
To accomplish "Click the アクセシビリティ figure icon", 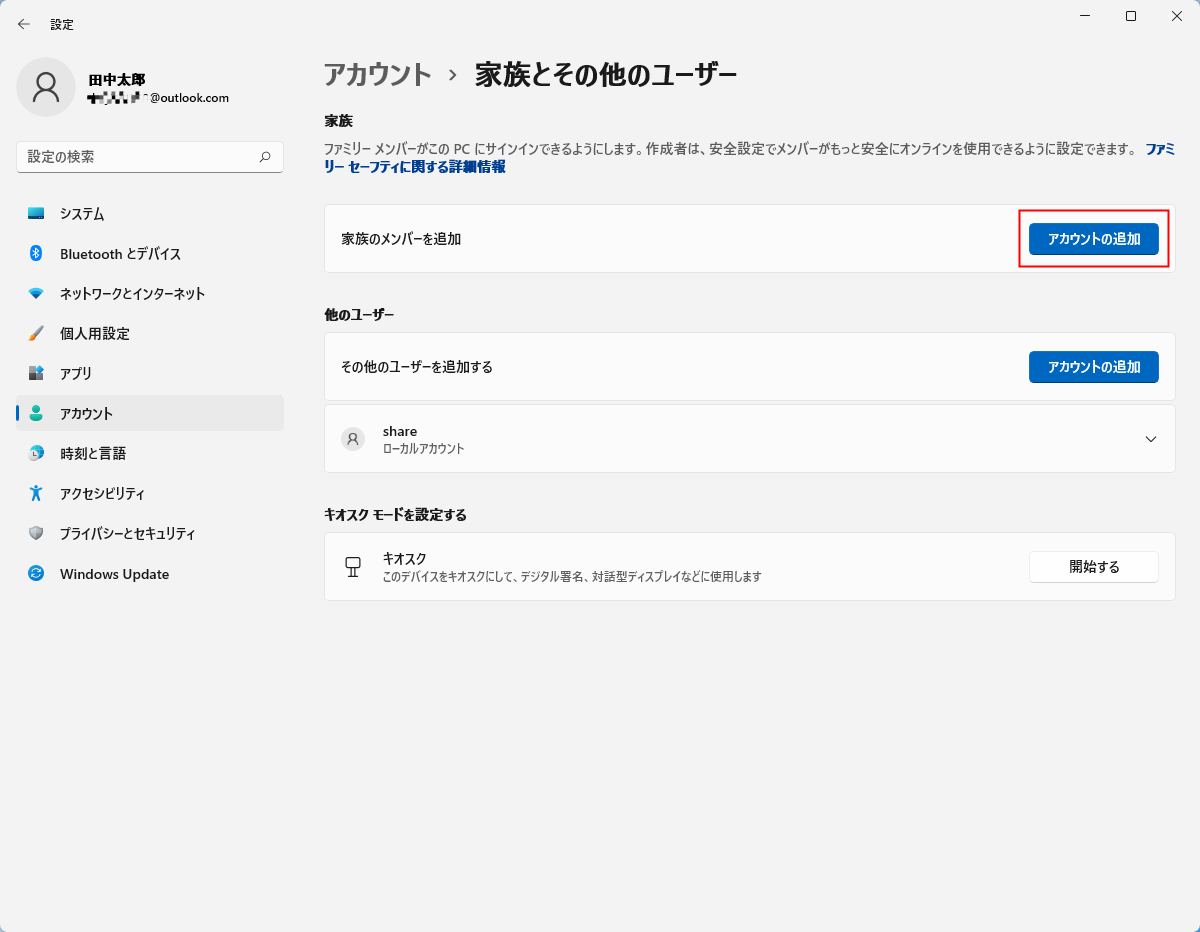I will pos(36,493).
